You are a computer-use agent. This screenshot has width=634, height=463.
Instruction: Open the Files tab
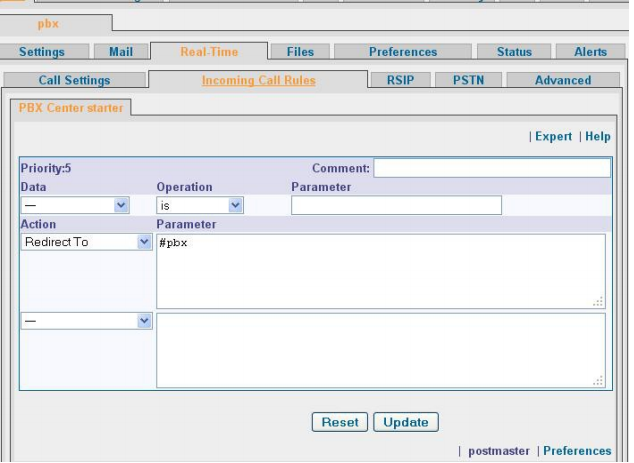[300, 52]
